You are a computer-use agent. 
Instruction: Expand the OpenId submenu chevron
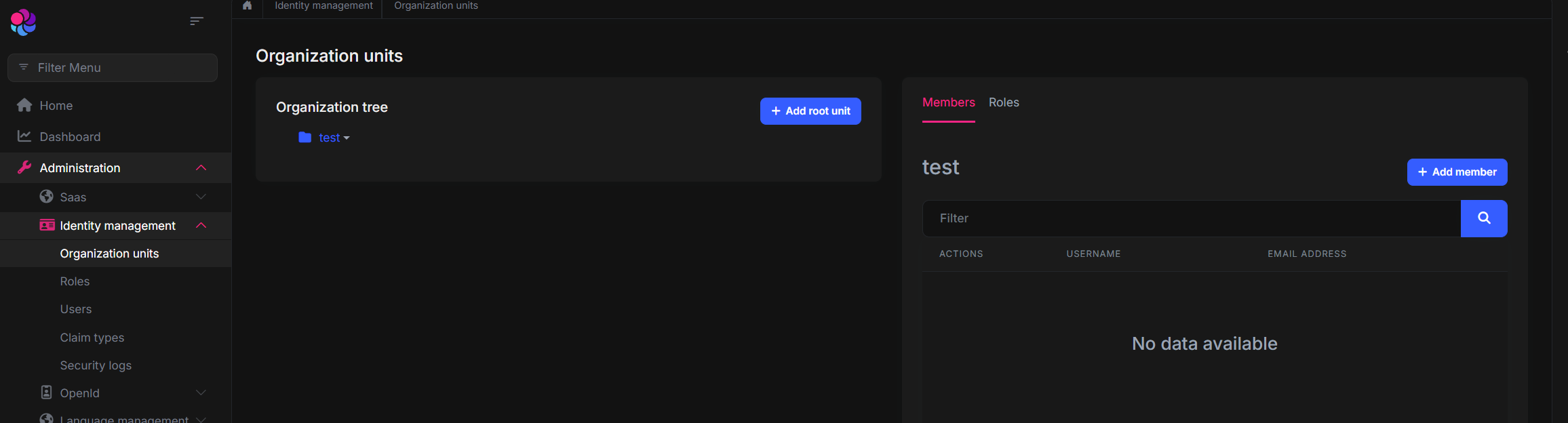coord(201,392)
